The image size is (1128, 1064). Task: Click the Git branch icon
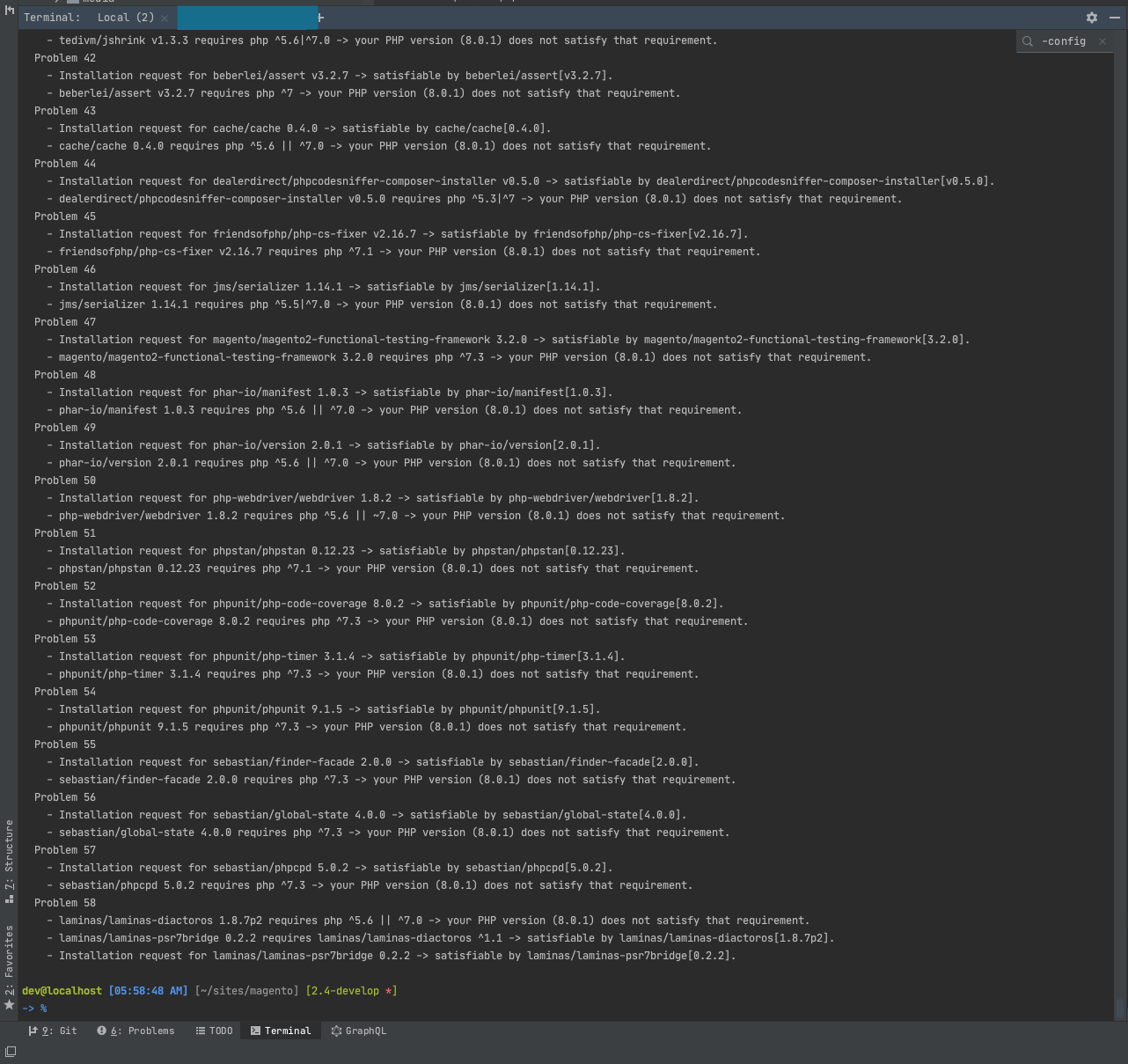[33, 1031]
